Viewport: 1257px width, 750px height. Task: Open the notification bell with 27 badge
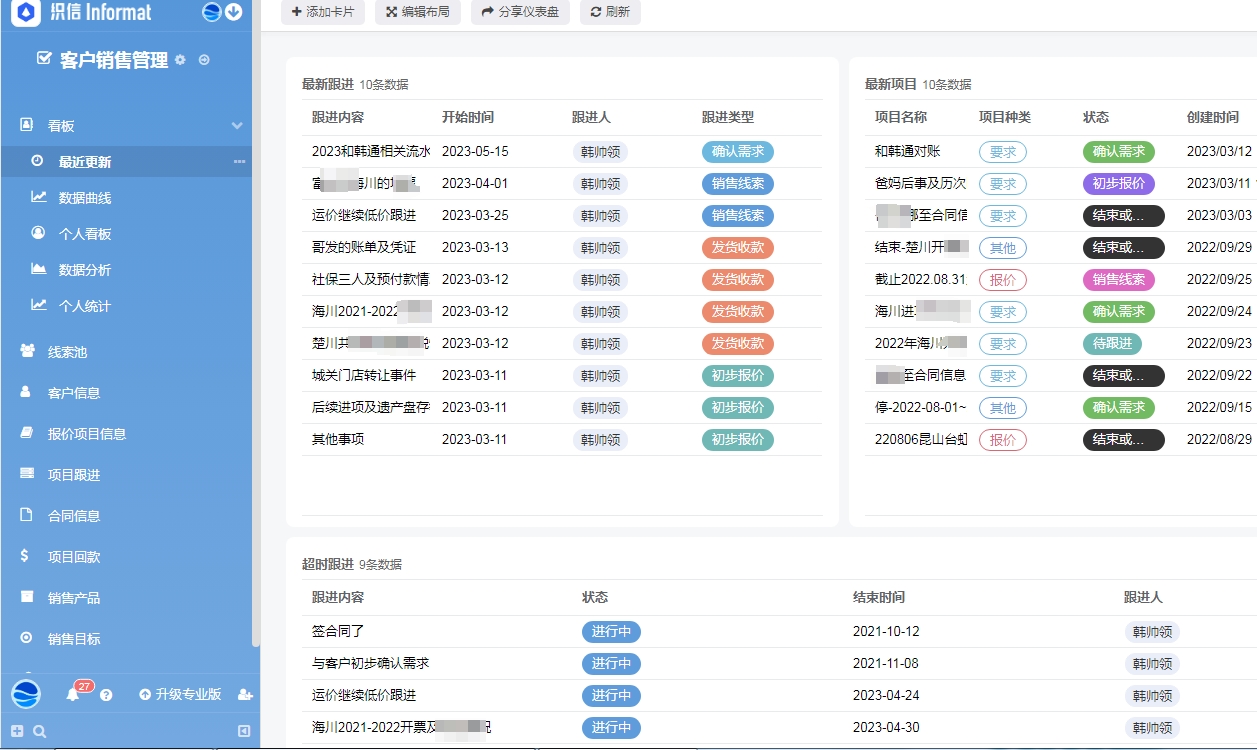click(73, 694)
